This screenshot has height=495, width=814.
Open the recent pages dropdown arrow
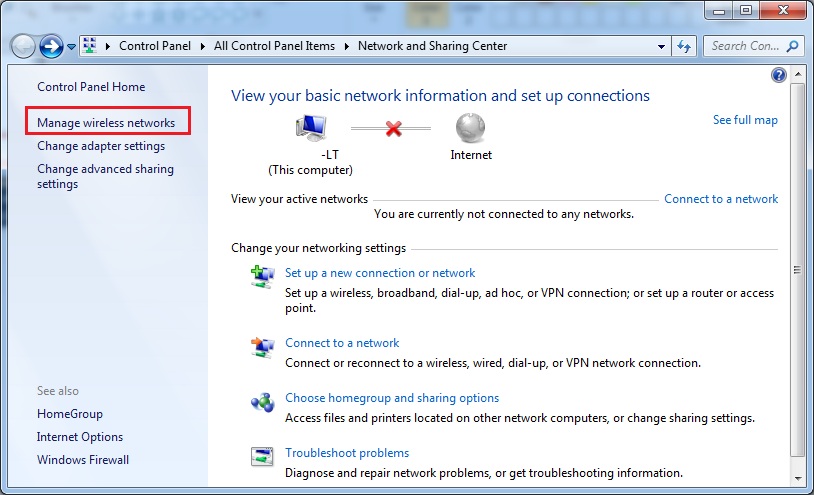(x=72, y=47)
